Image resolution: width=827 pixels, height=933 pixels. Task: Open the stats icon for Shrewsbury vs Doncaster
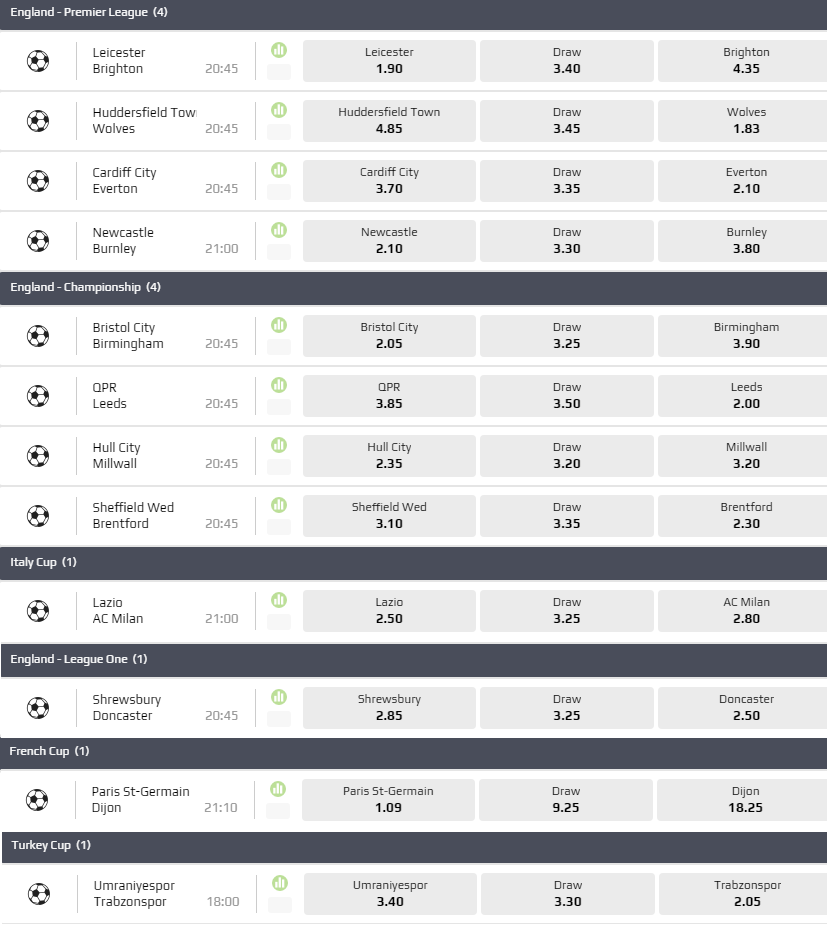click(279, 697)
